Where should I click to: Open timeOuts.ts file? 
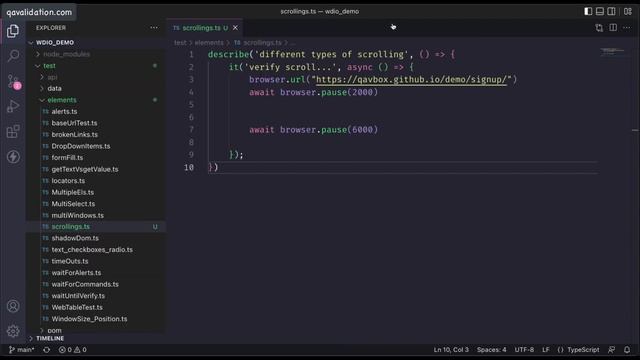coord(70,261)
